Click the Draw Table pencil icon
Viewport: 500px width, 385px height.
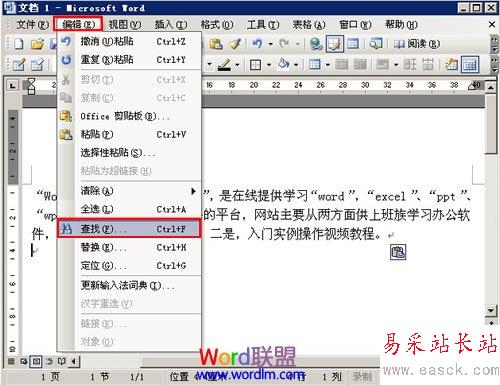[x=18, y=64]
